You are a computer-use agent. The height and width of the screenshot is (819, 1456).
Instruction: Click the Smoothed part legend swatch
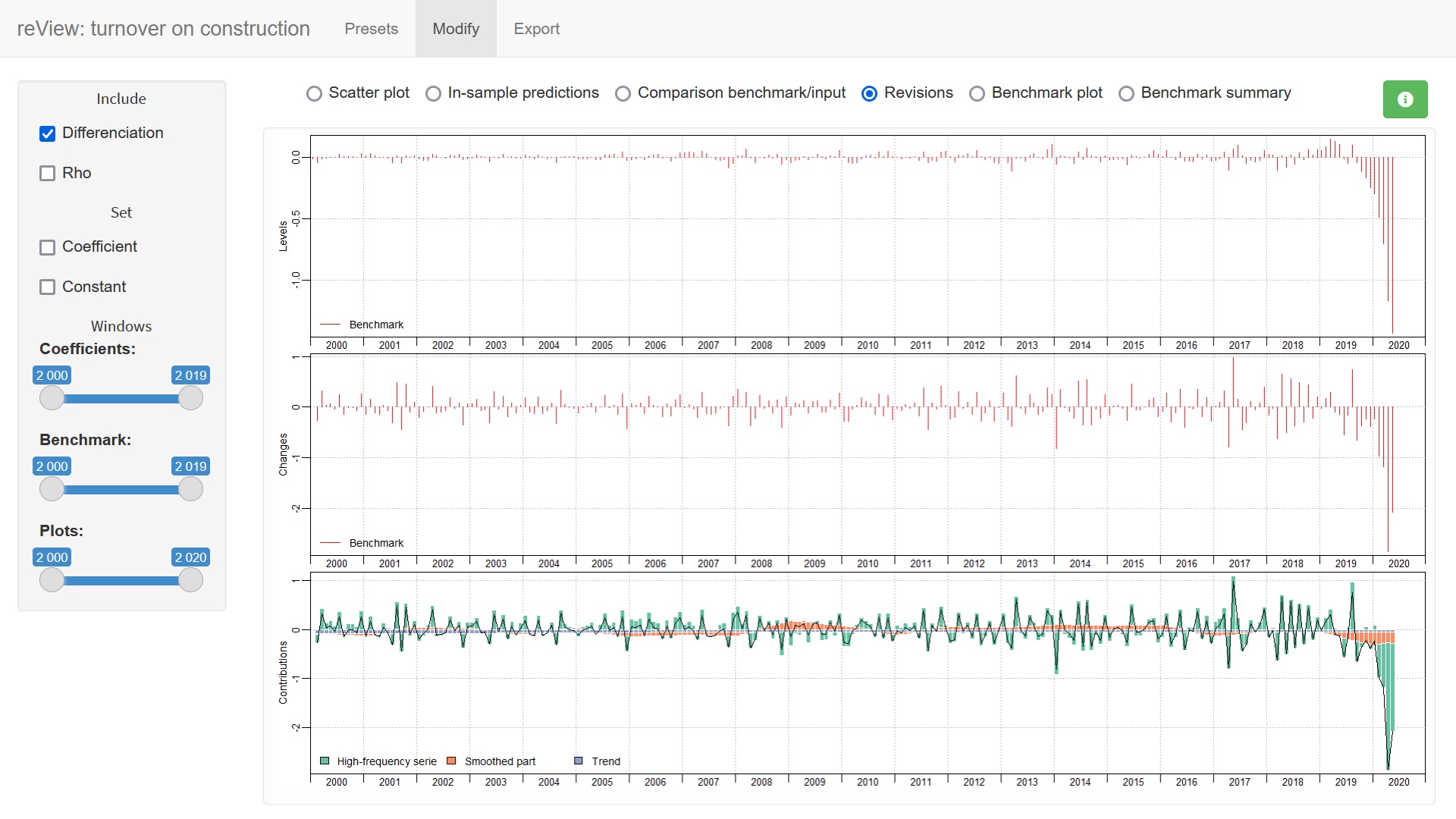click(451, 761)
